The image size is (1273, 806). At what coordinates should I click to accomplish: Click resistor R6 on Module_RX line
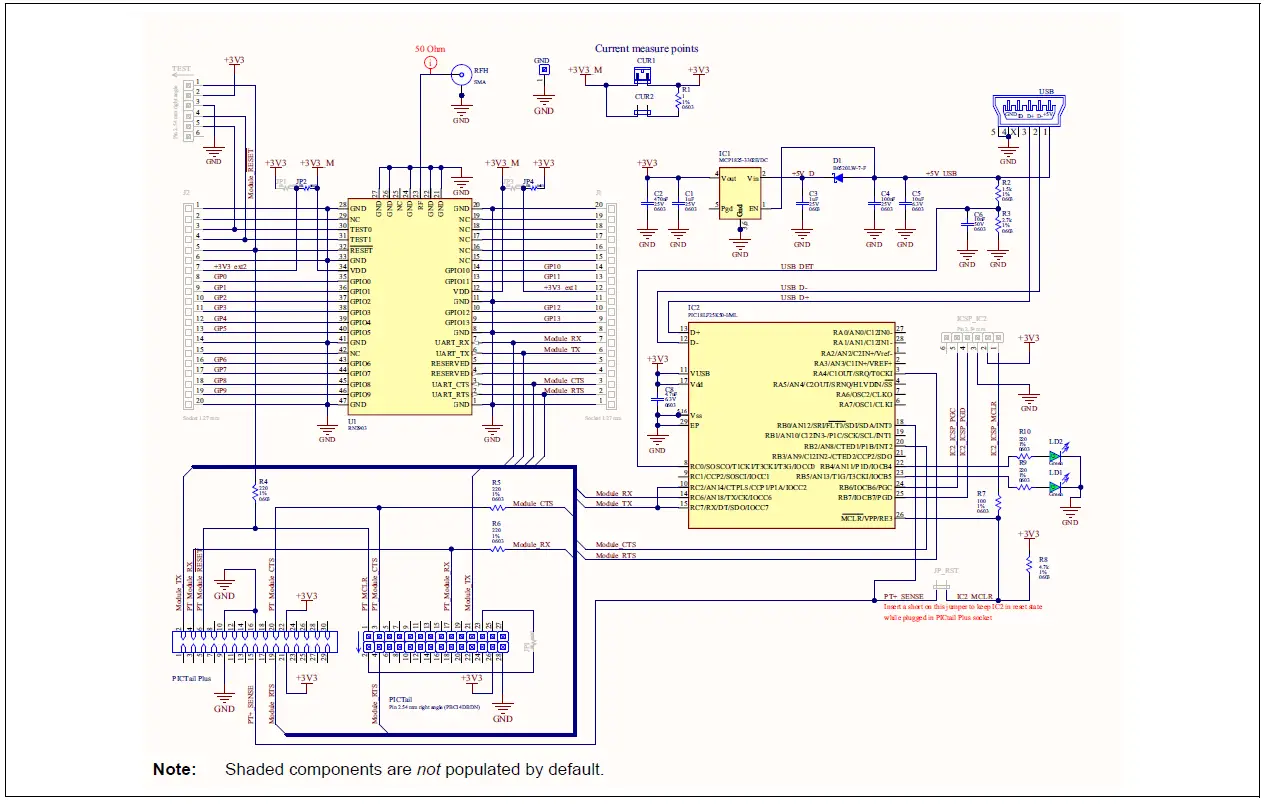[496, 548]
